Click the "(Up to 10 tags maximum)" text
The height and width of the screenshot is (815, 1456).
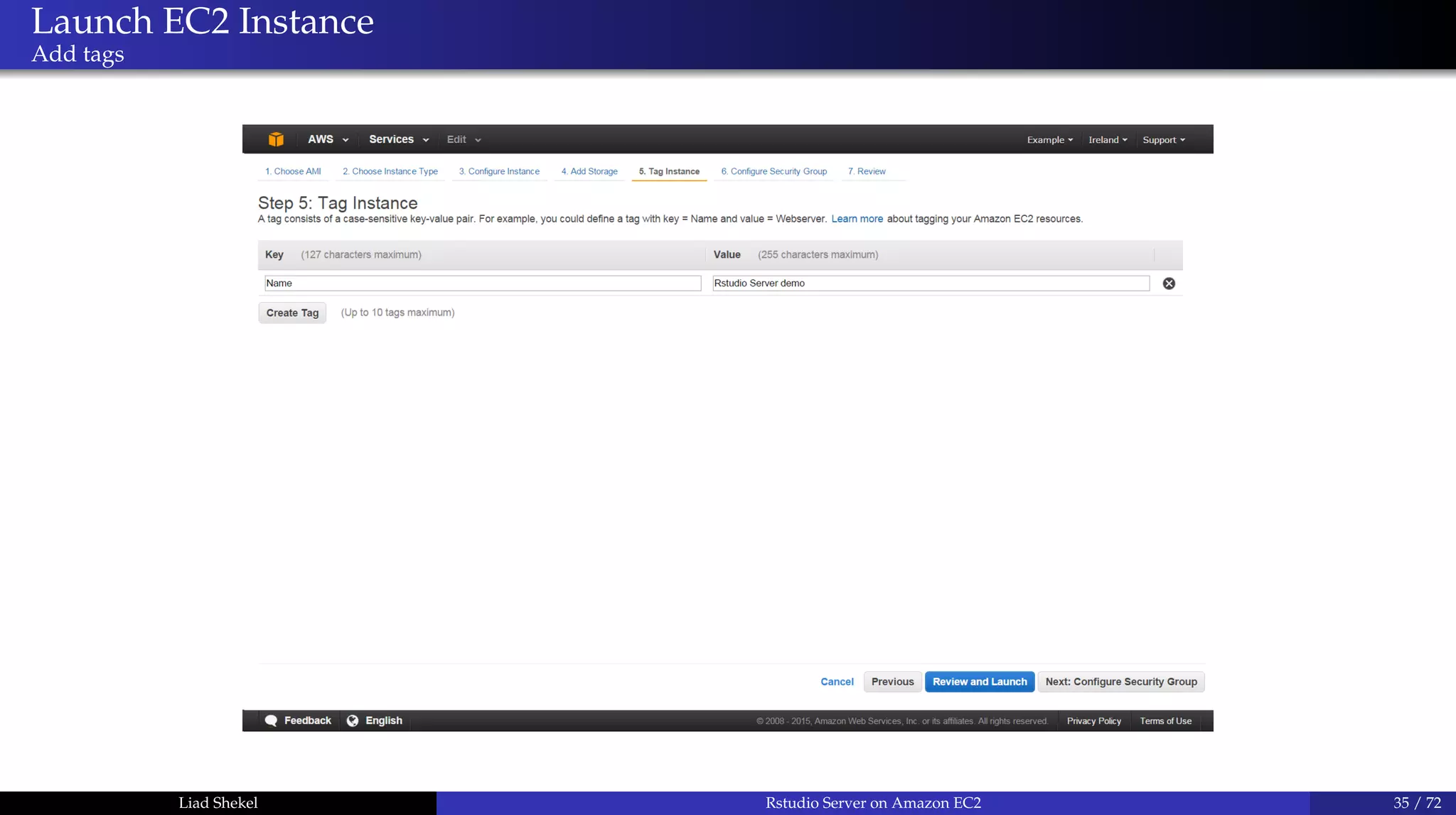[398, 313]
